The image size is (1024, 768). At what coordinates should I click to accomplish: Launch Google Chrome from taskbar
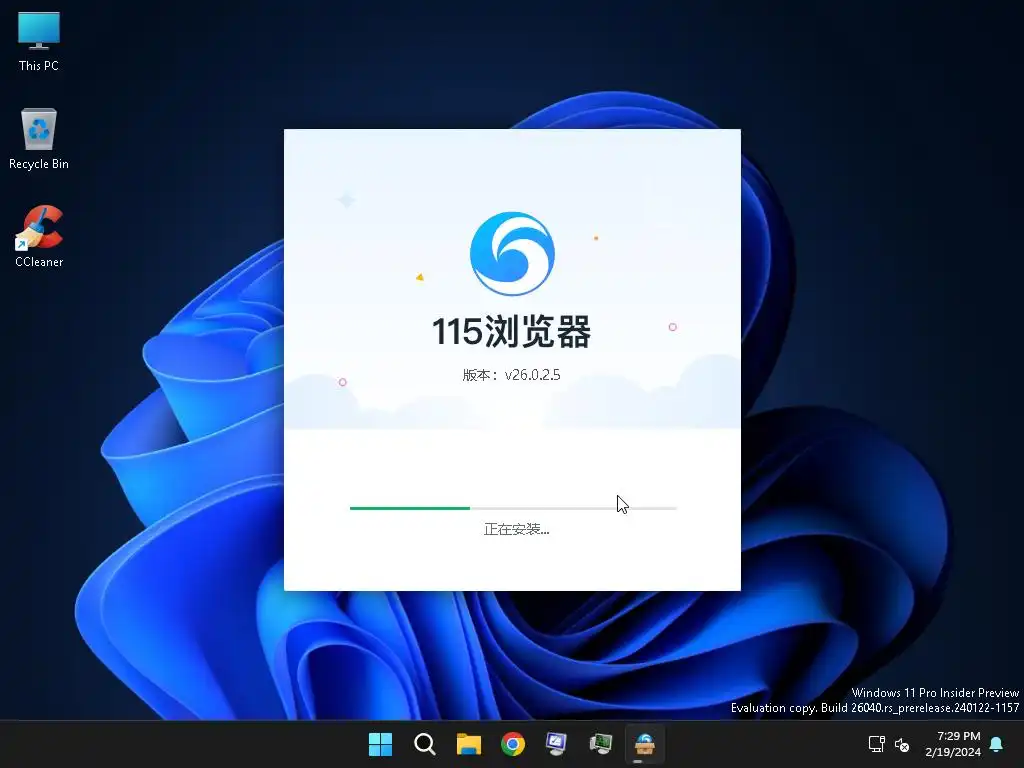coord(513,744)
